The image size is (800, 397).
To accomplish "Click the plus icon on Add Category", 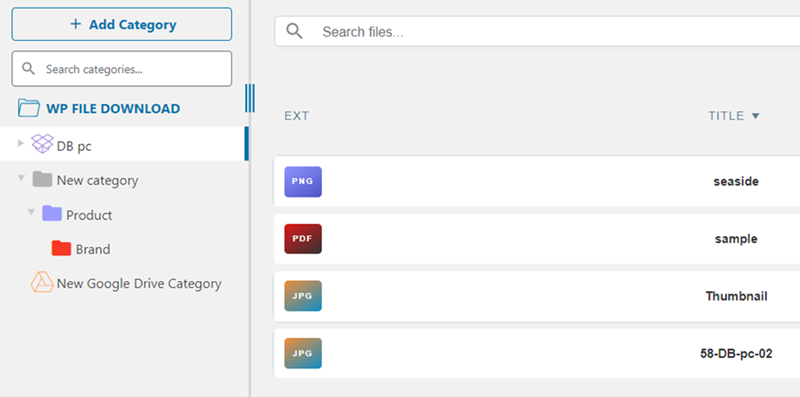I will pyautogui.click(x=76, y=24).
